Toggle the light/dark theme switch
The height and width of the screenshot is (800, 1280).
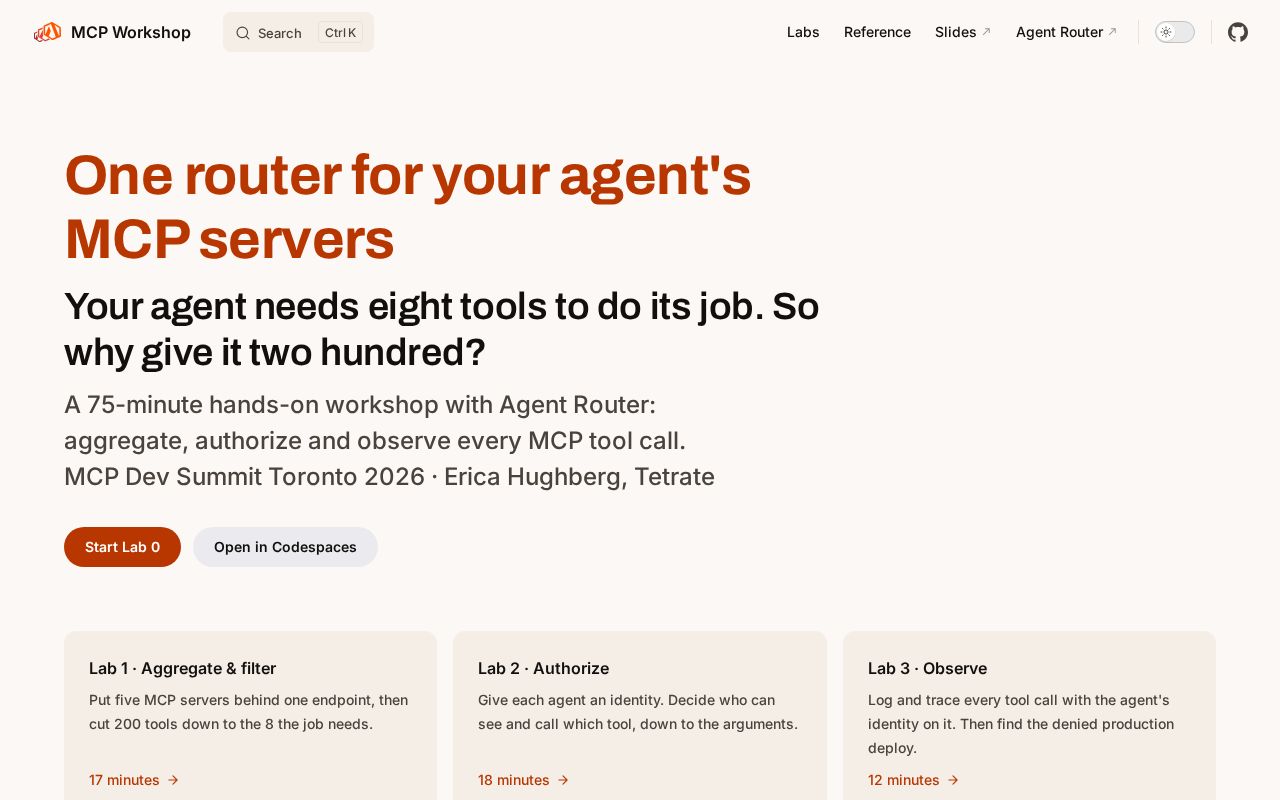pyautogui.click(x=1175, y=32)
